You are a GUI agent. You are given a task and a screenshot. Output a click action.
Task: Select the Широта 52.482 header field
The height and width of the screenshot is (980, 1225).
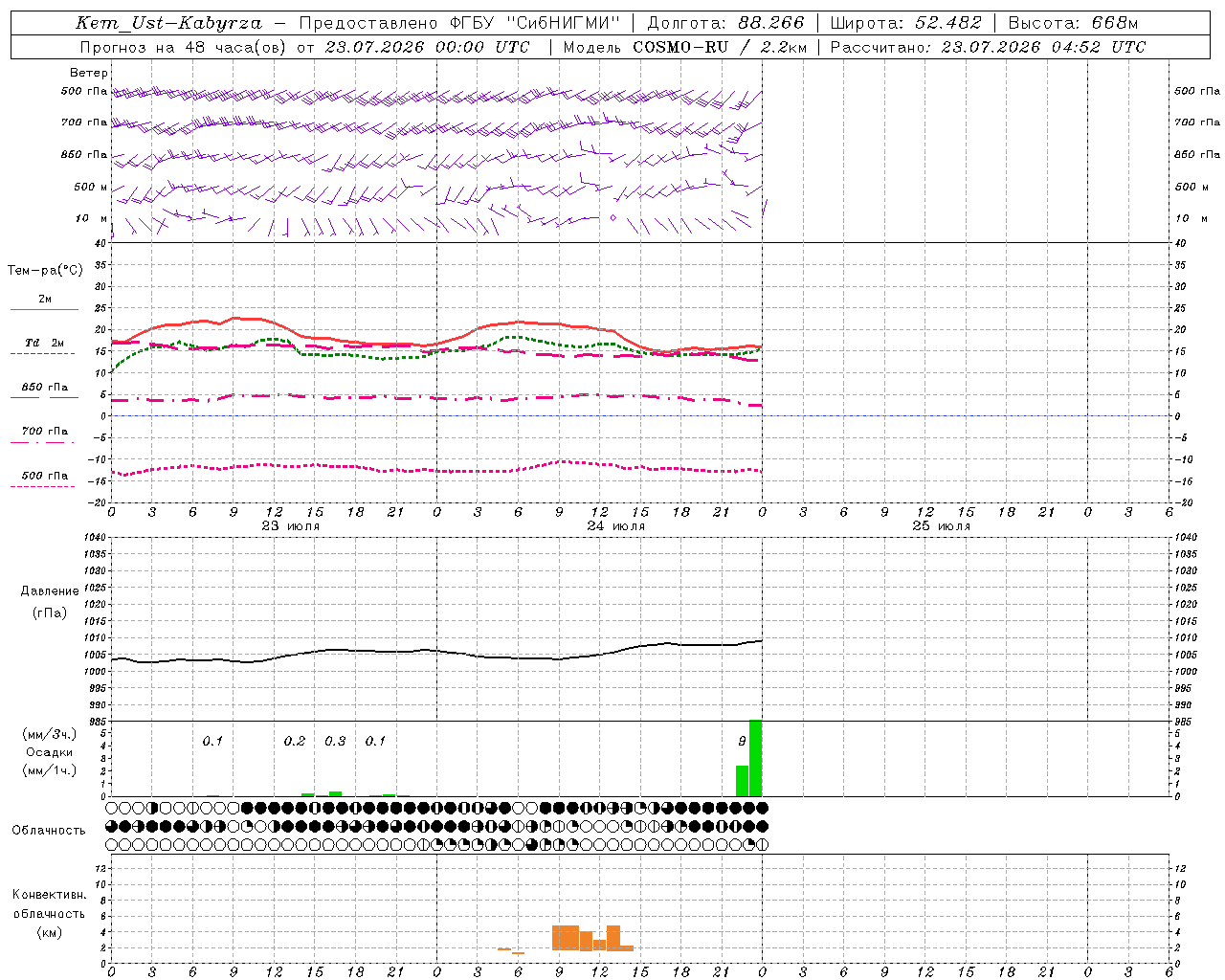[905, 23]
